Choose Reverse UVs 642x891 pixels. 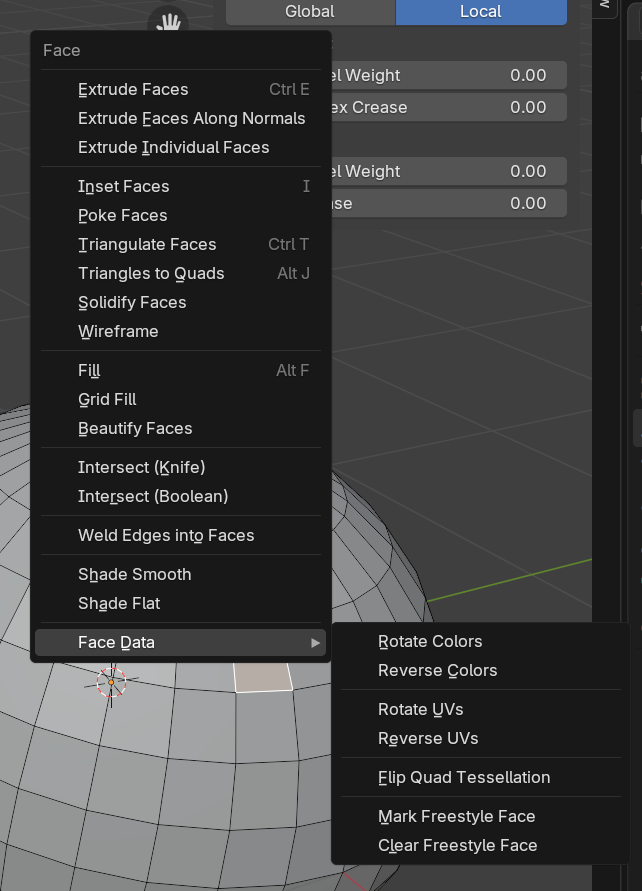(x=481, y=739)
